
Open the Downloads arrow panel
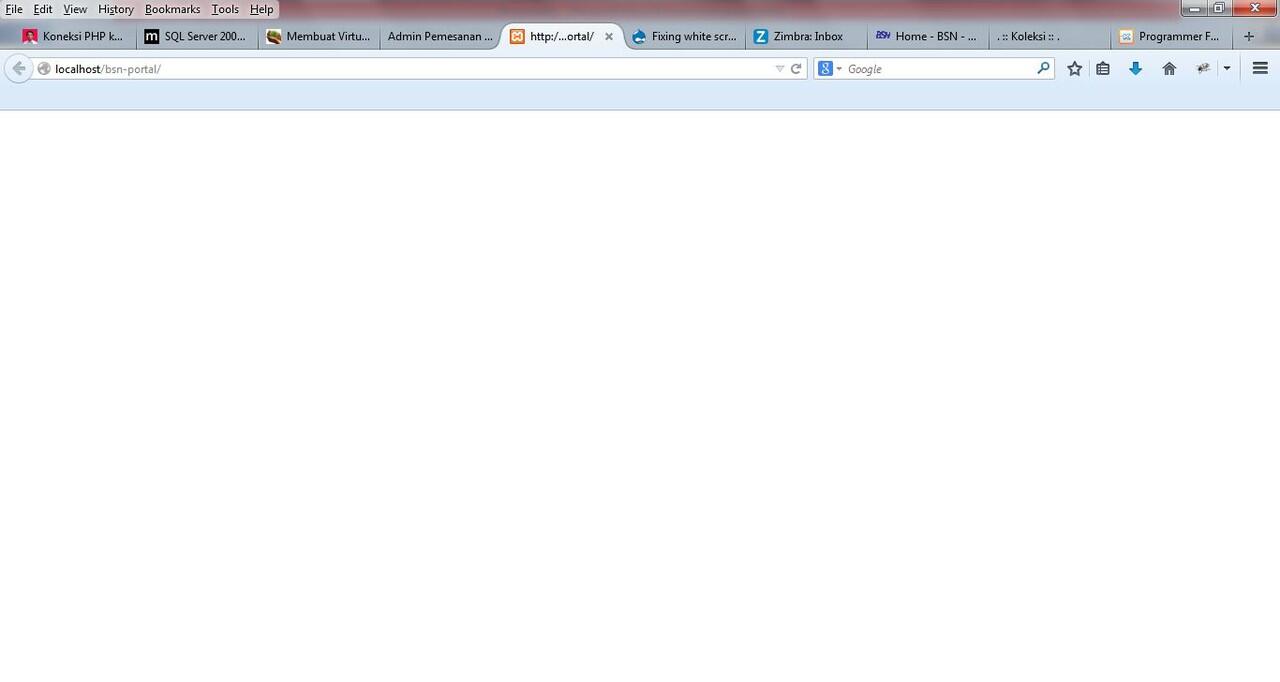click(1135, 68)
